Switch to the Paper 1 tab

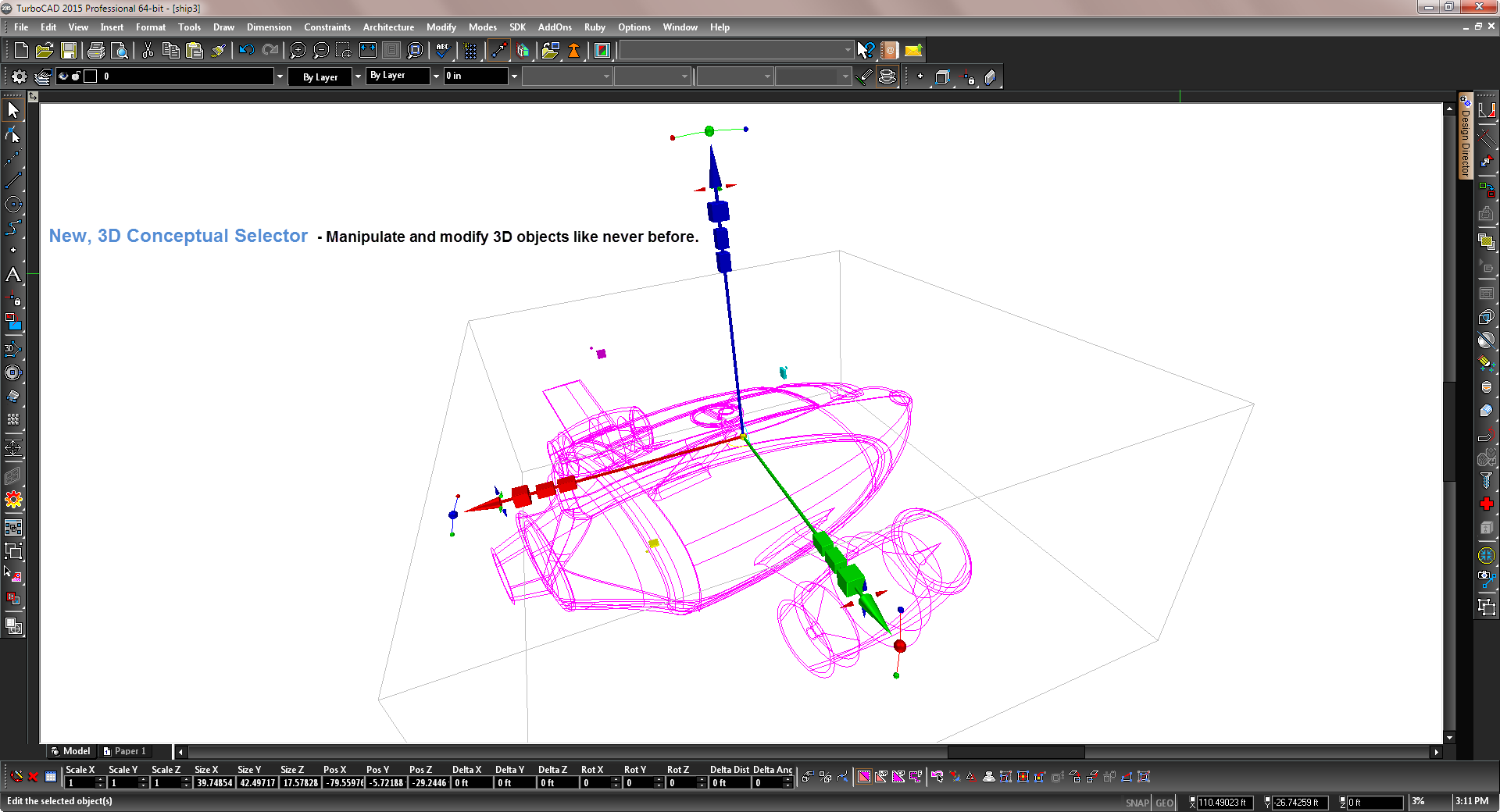tap(125, 751)
